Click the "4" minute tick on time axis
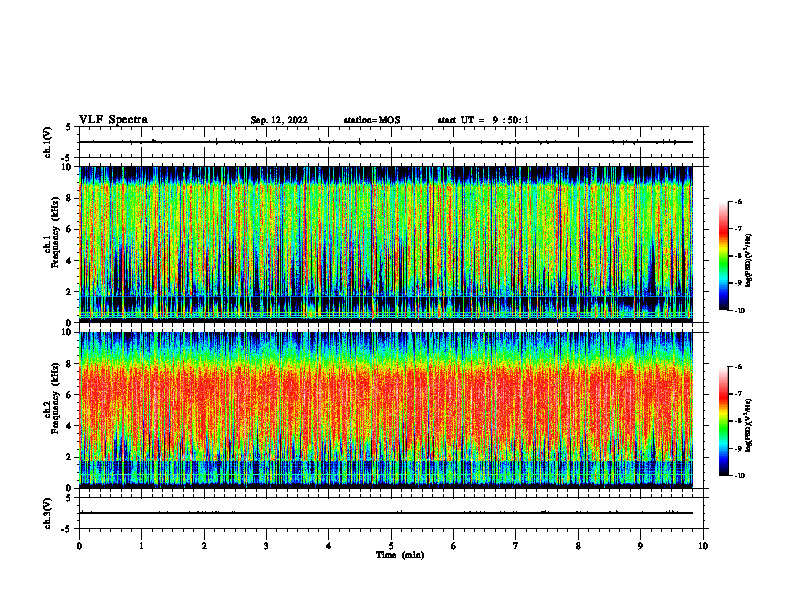Viewport: 792px width, 612px height. click(x=329, y=546)
